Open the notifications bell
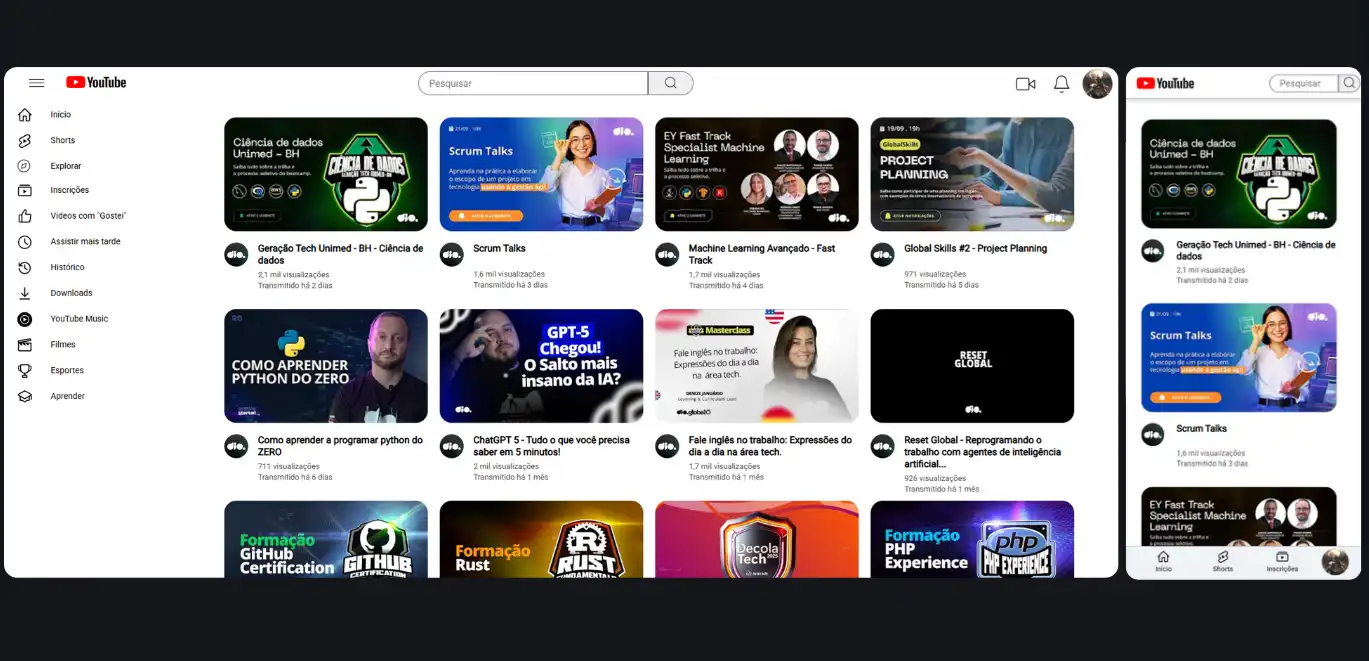This screenshot has width=1369, height=661. (x=1062, y=84)
